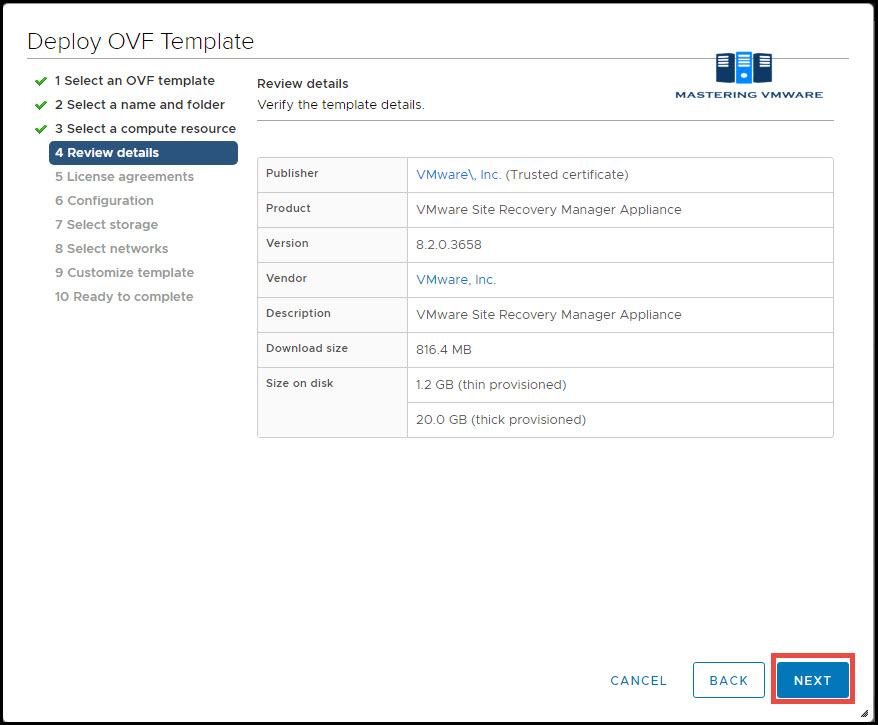878x725 pixels.
Task: Select step 5 License agreements
Action: [x=124, y=177]
